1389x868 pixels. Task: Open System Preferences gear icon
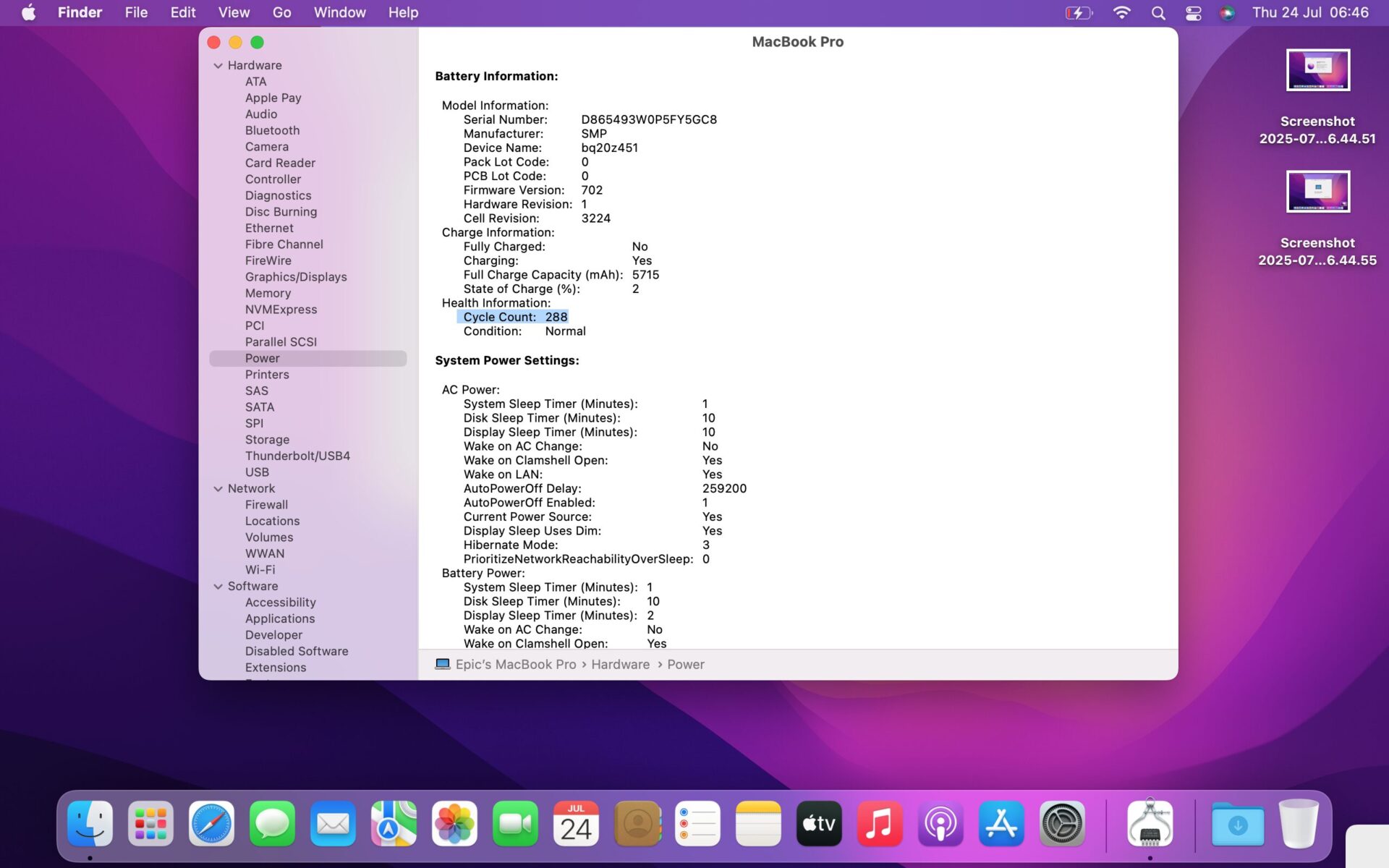1062,823
